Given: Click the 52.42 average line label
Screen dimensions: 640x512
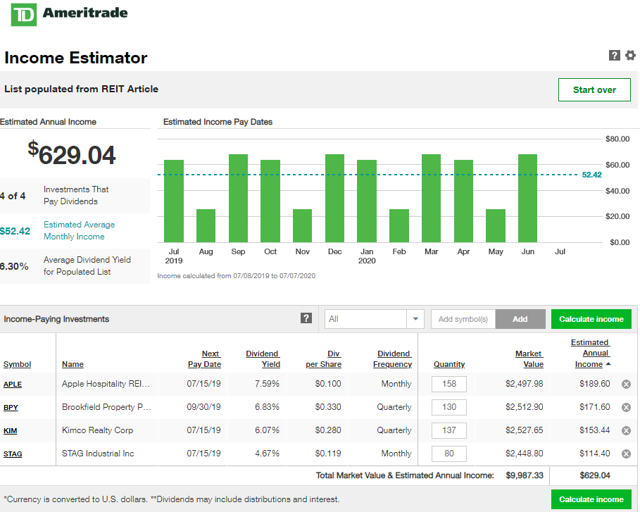Looking at the screenshot, I should tap(592, 175).
